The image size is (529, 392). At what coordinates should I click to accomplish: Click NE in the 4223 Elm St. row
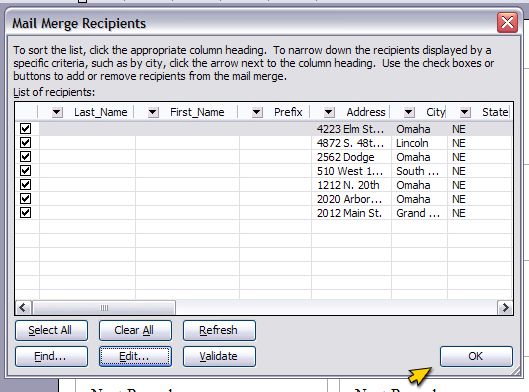(x=458, y=129)
